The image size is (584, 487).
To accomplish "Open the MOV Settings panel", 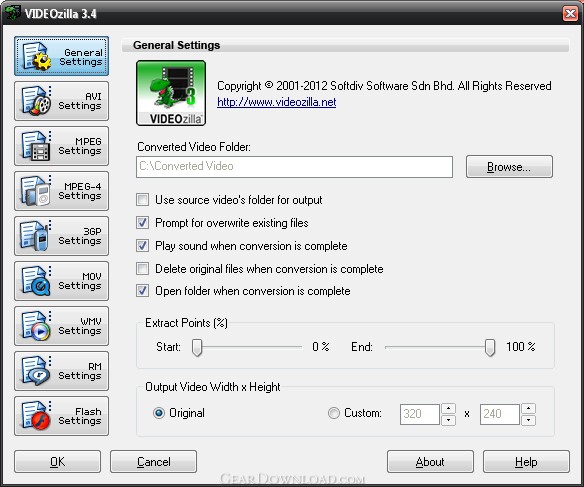I will 61,281.
